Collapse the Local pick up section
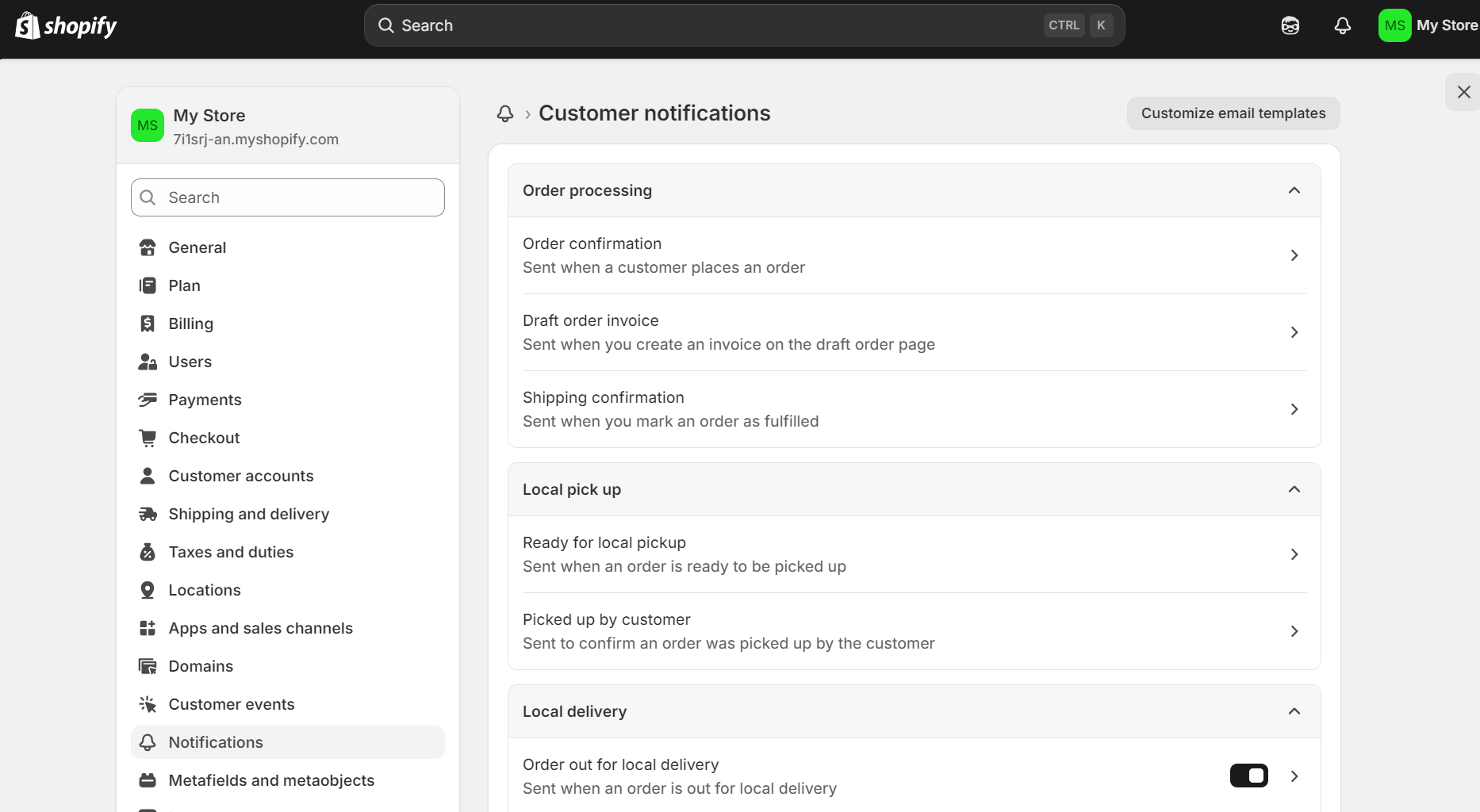The image size is (1480, 812). pyautogui.click(x=1294, y=489)
